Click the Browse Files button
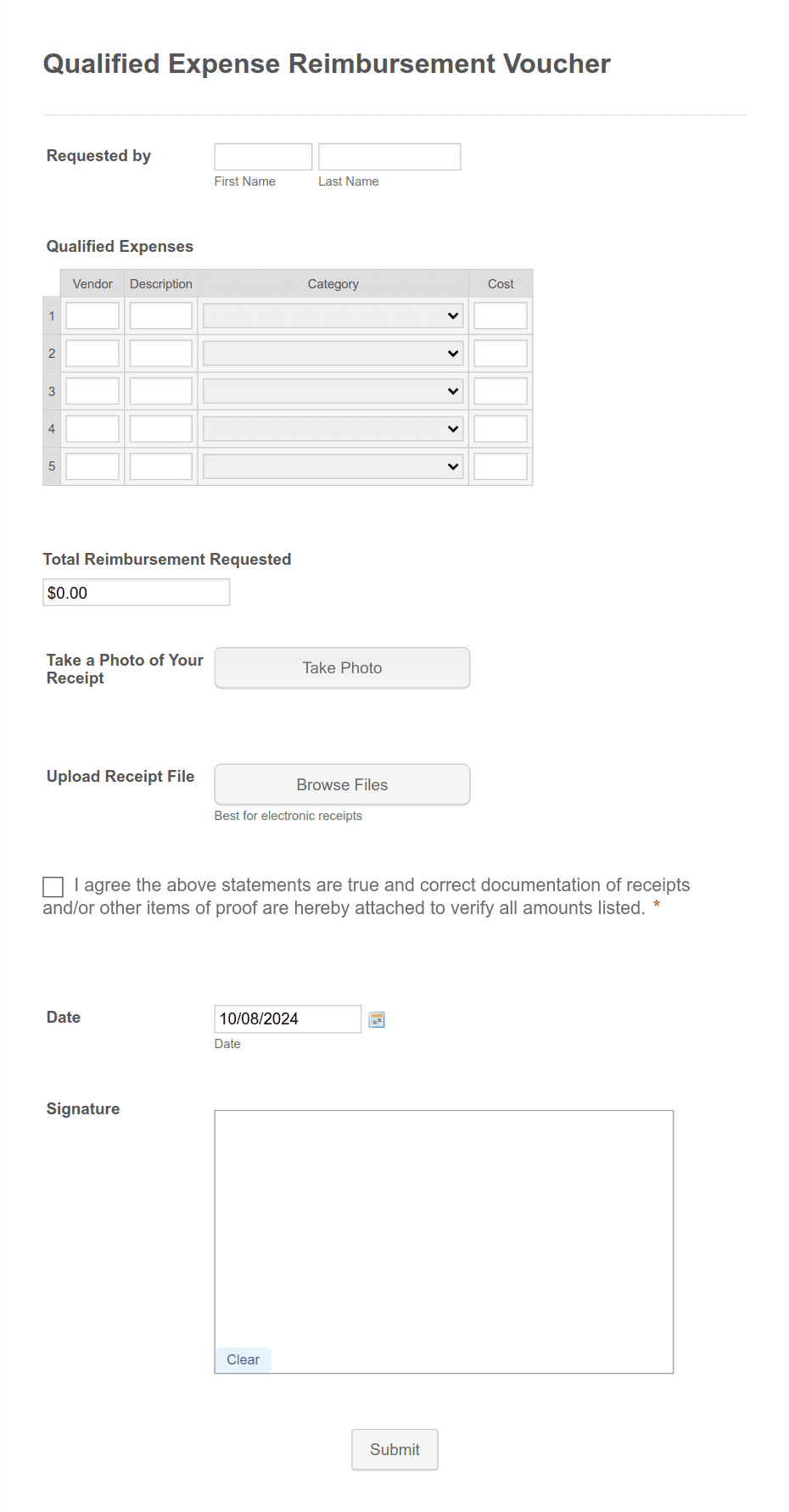The height and width of the screenshot is (1512, 789). click(x=341, y=784)
